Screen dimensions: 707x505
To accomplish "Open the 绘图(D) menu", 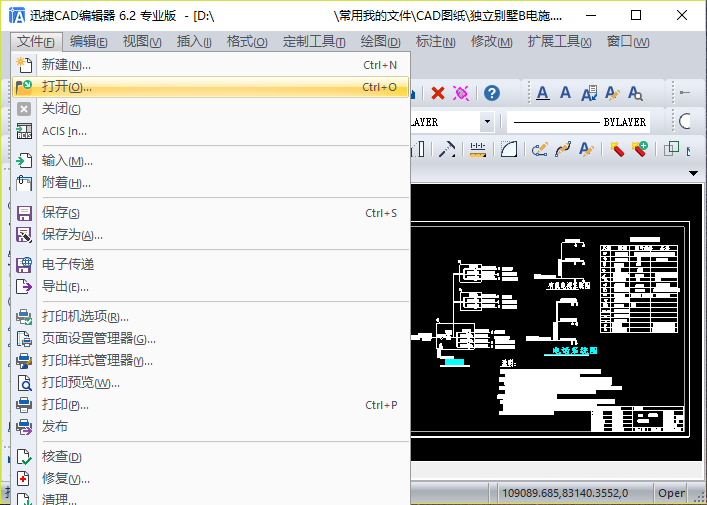I will pos(380,41).
